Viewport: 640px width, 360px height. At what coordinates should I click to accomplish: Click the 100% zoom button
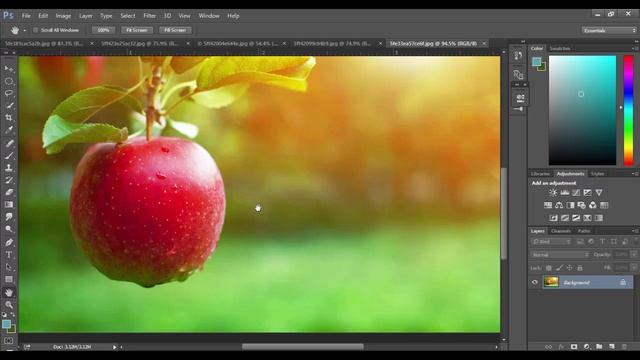pyautogui.click(x=104, y=30)
